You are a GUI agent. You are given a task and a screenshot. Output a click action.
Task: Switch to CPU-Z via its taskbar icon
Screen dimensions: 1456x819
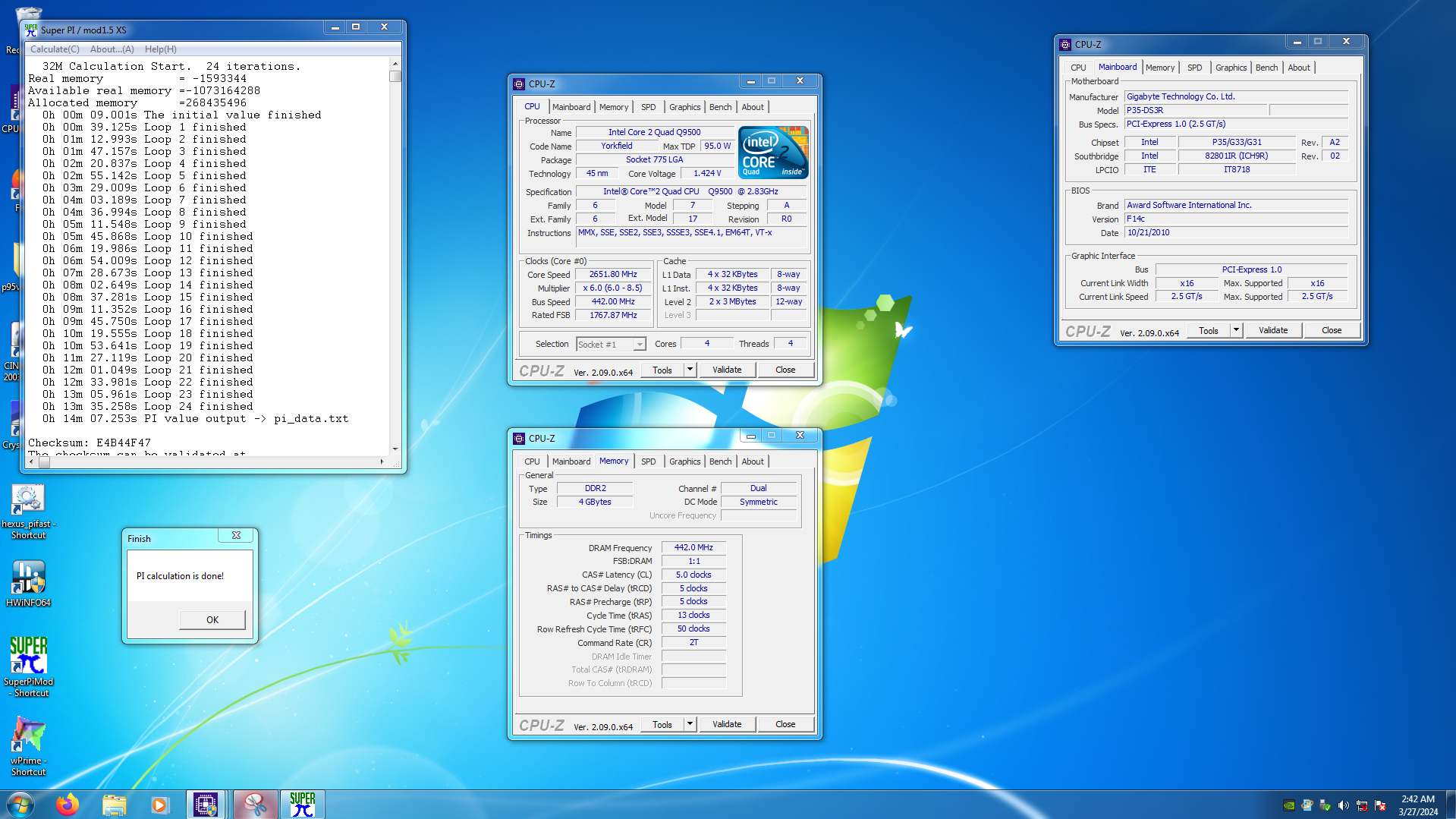pos(206,805)
